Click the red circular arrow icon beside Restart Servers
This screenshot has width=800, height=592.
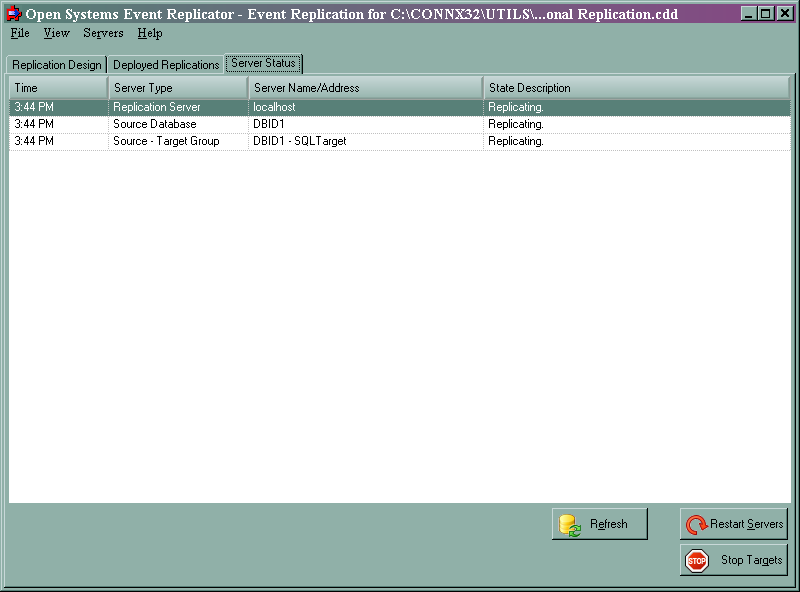coord(697,523)
